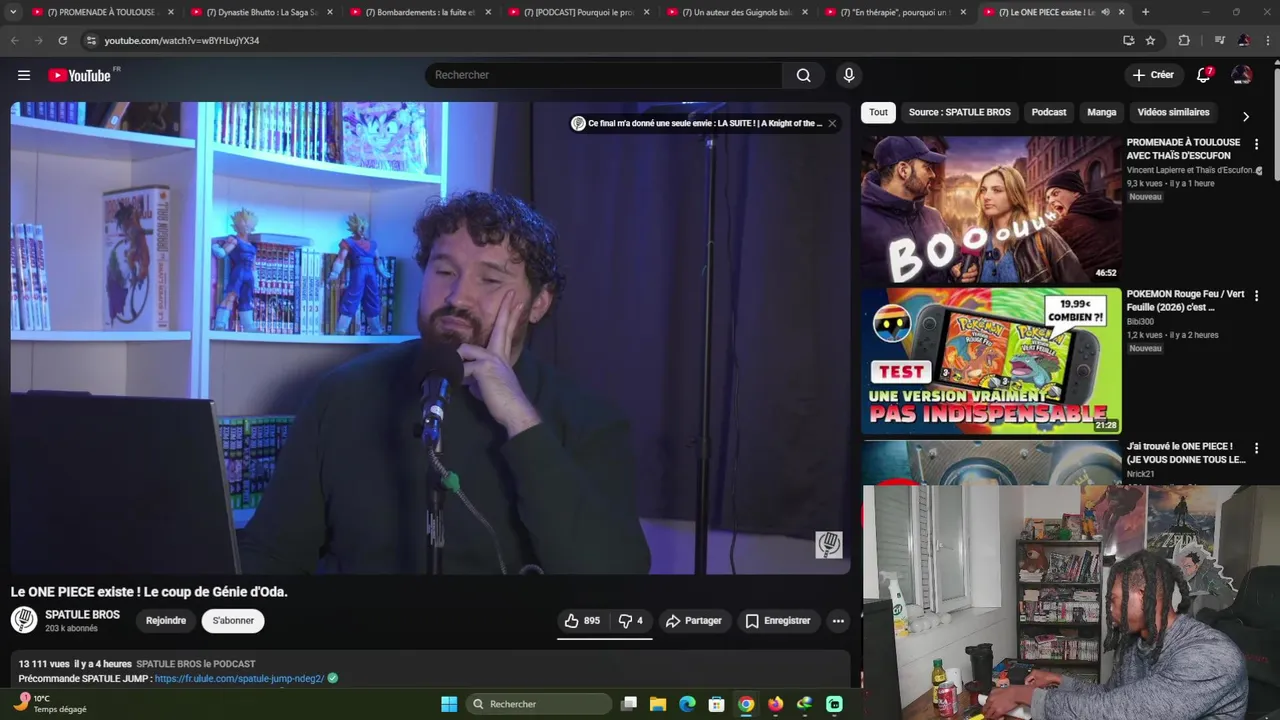Click the S'abonner button
Screen dimensions: 1280x720
pos(233,621)
